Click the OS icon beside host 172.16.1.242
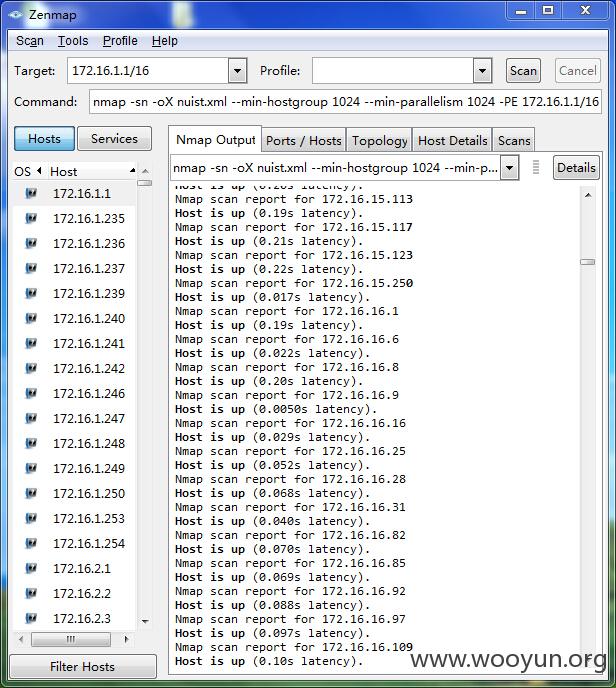The image size is (616, 688). [31, 368]
